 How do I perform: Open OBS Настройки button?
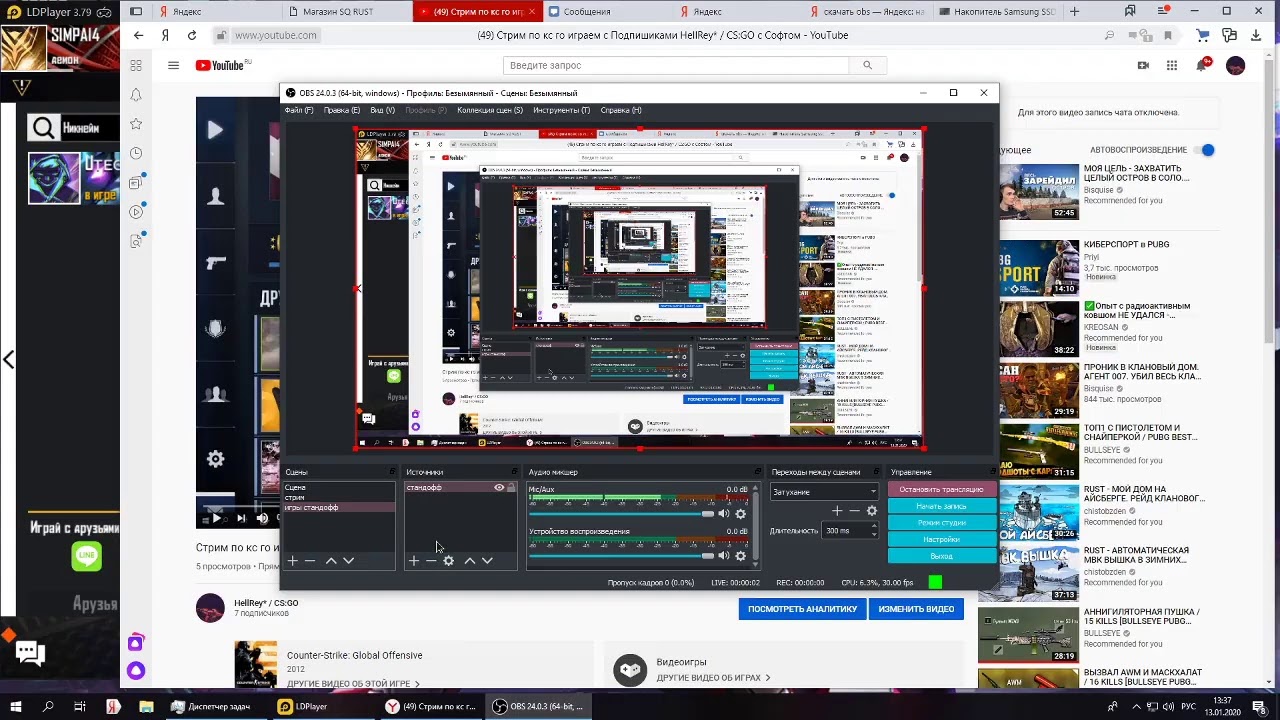941,539
